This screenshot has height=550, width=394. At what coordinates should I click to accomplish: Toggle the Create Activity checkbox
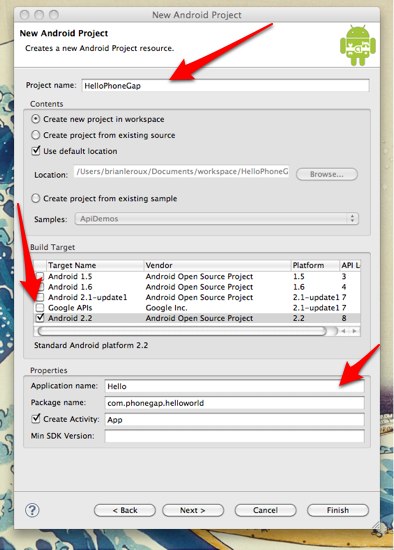(x=36, y=418)
